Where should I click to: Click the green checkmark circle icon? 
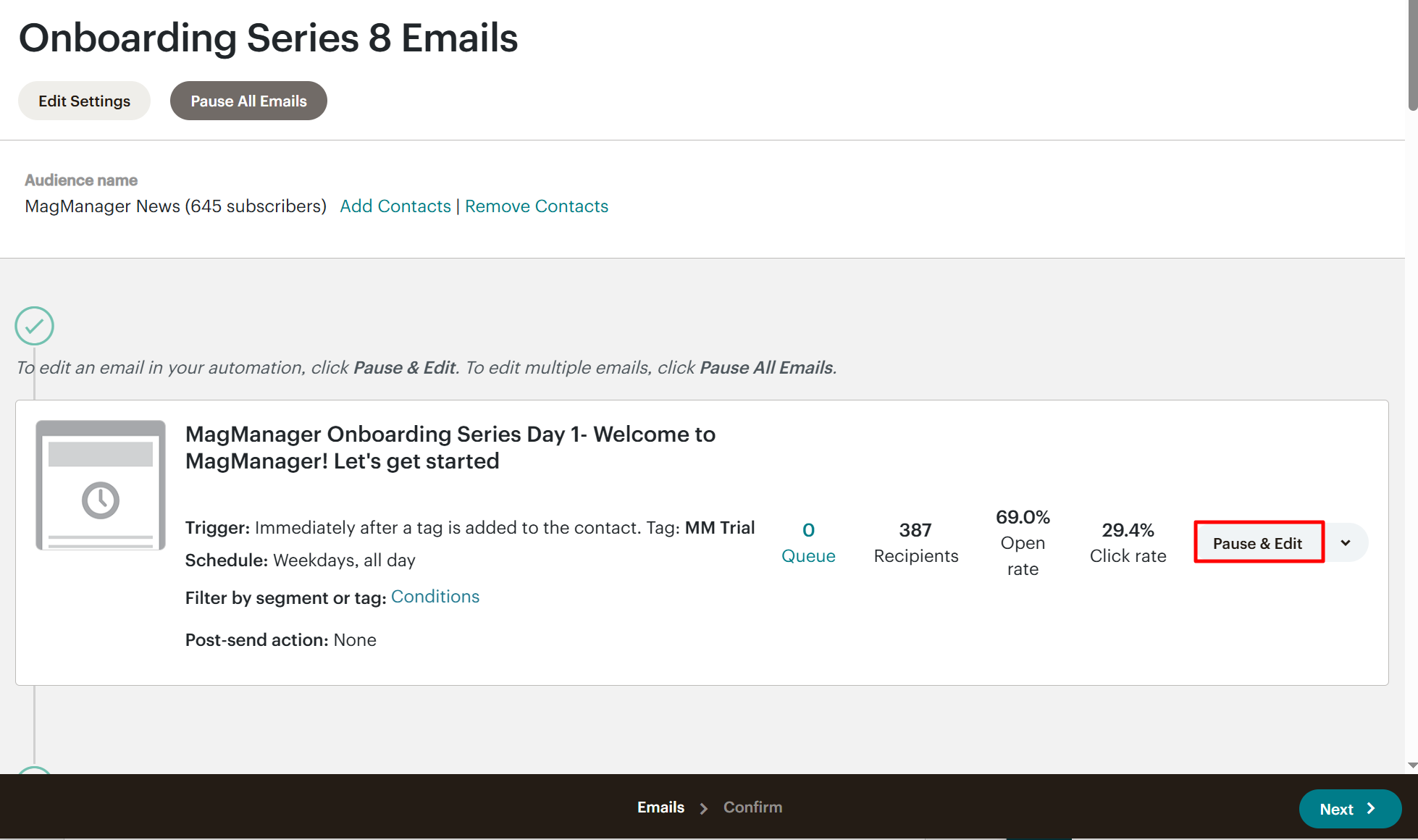point(34,326)
